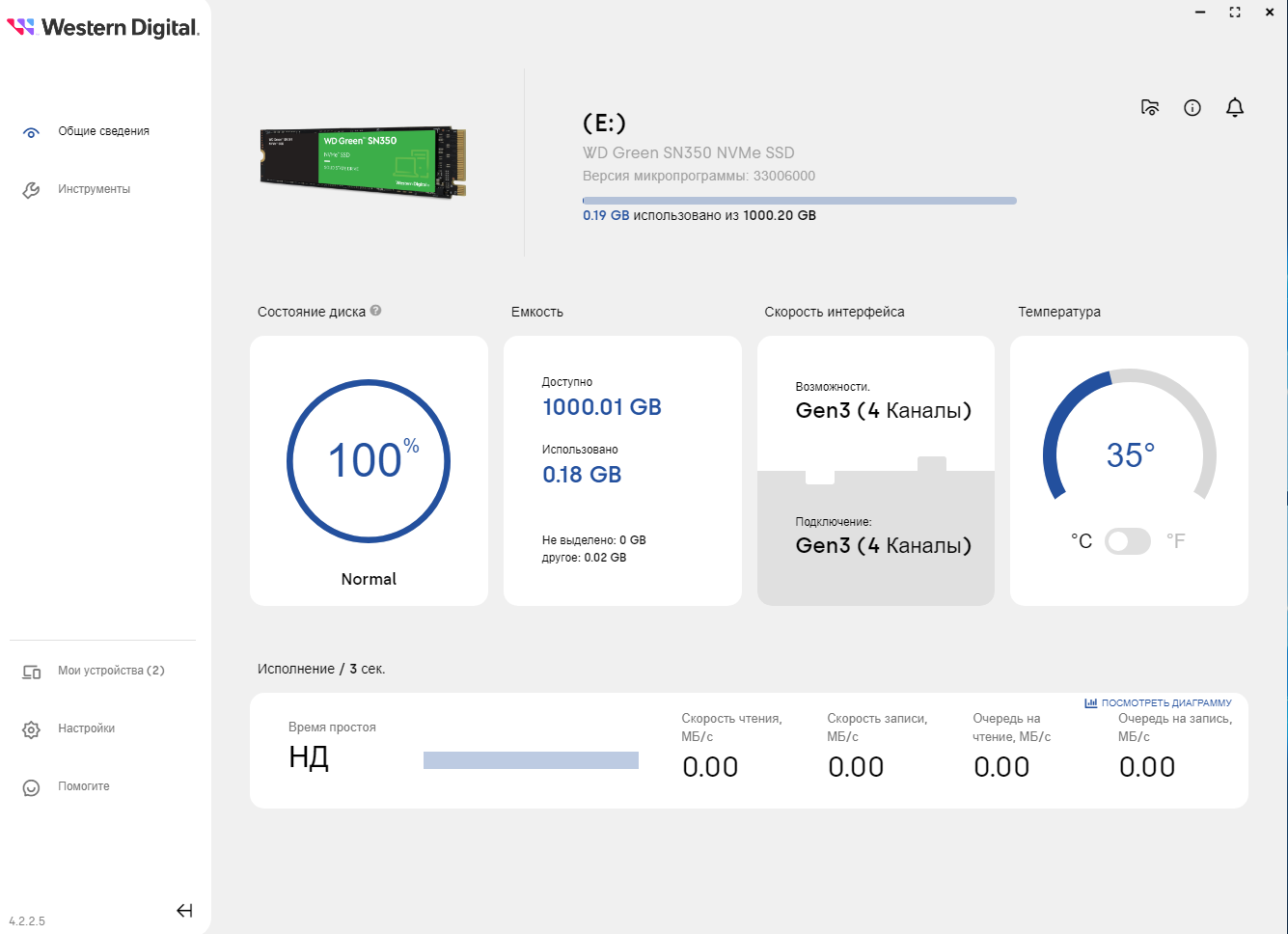Click the WD Green SN350 SSD image
The width and height of the screenshot is (1288, 934).
tap(364, 161)
